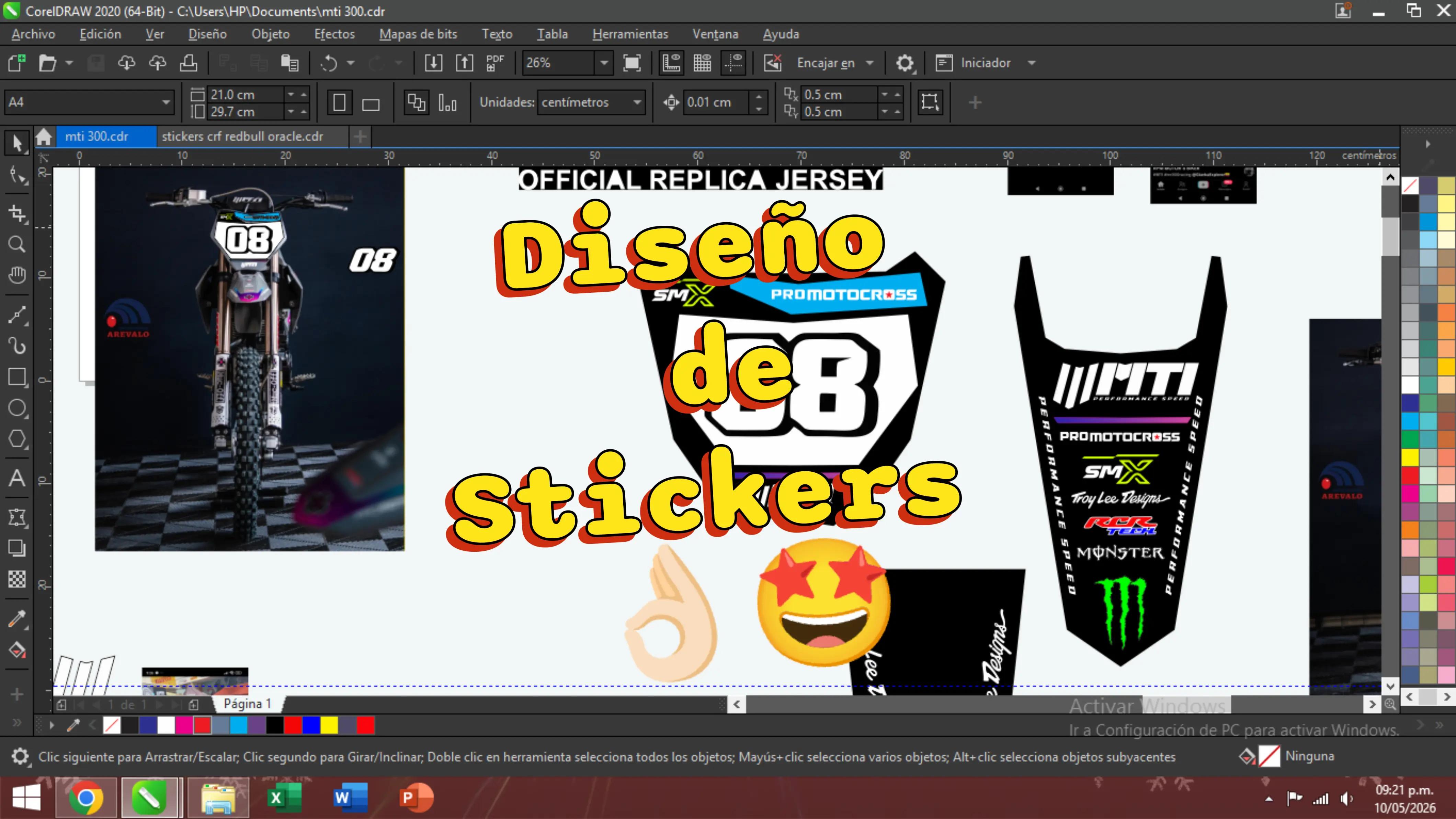This screenshot has width=1456, height=819.
Task: Select the Transparency checkerboard tool
Action: tap(17, 579)
